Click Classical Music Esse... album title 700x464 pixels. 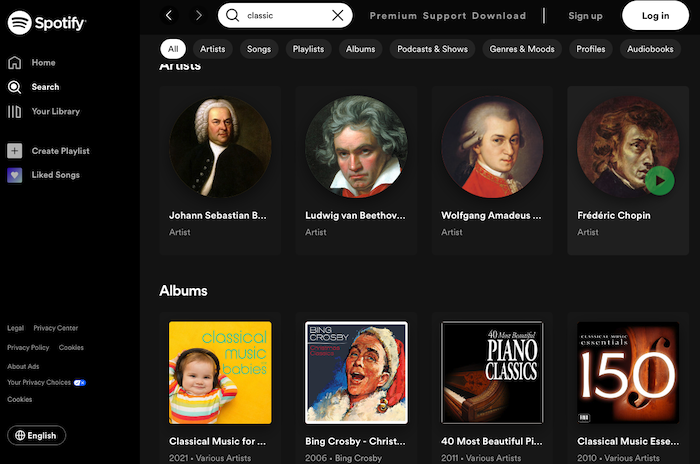628,441
